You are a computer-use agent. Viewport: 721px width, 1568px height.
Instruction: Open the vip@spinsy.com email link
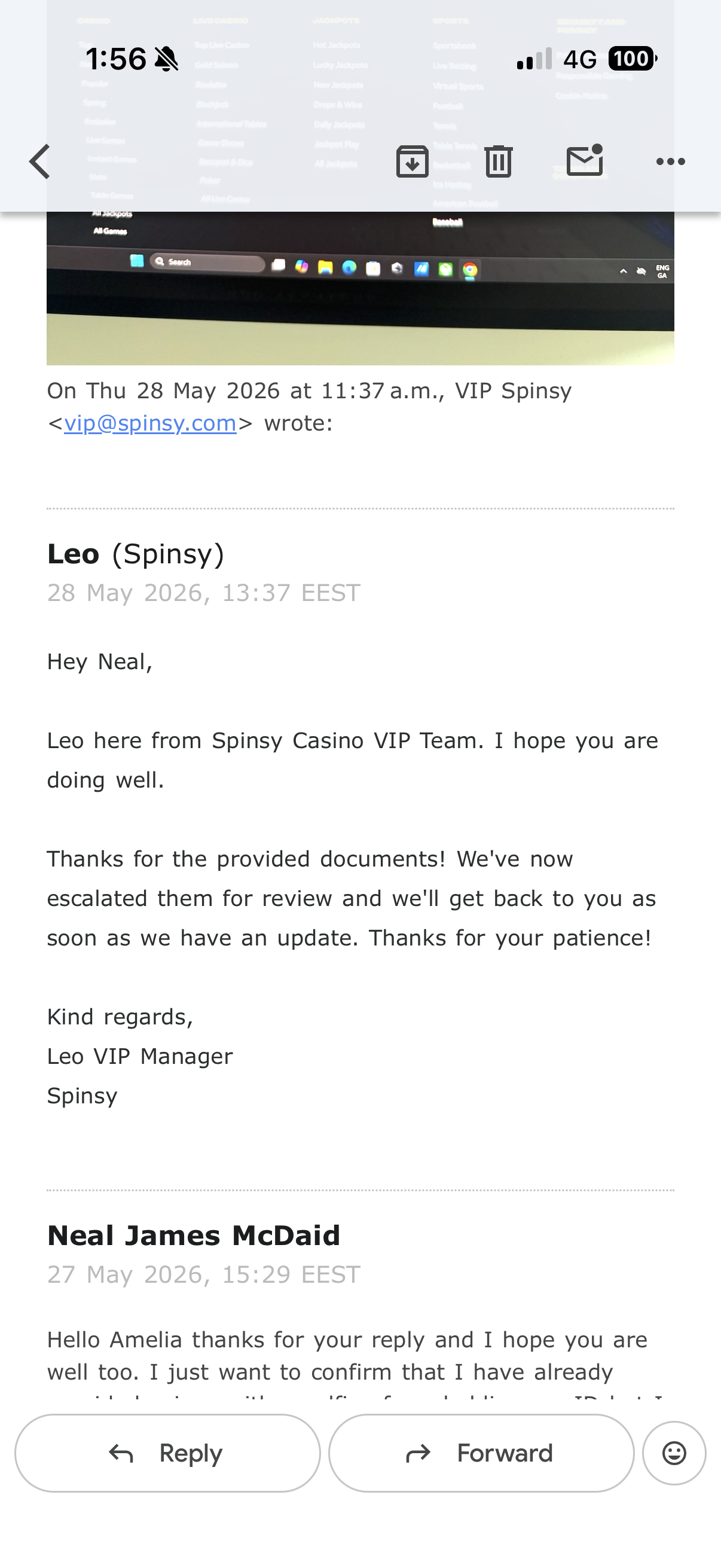pos(150,423)
